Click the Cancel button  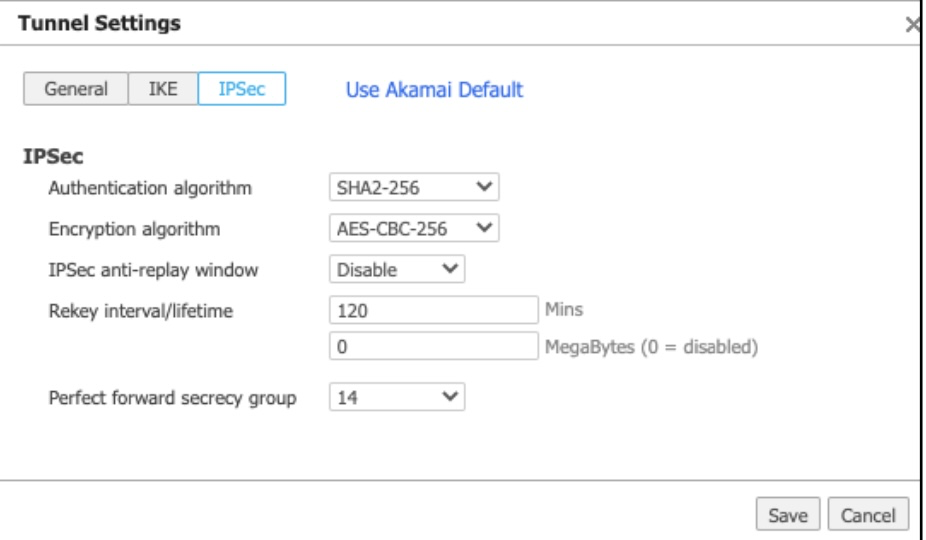(x=868, y=514)
